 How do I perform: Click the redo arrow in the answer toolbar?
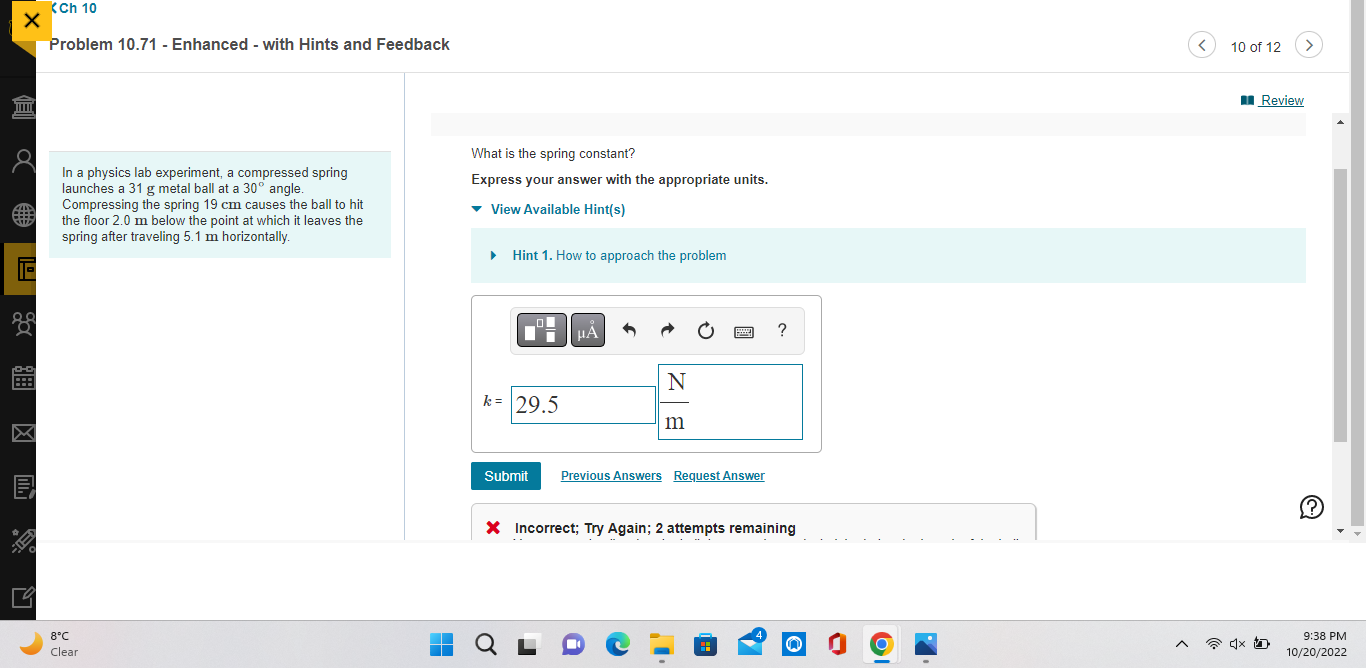point(667,330)
